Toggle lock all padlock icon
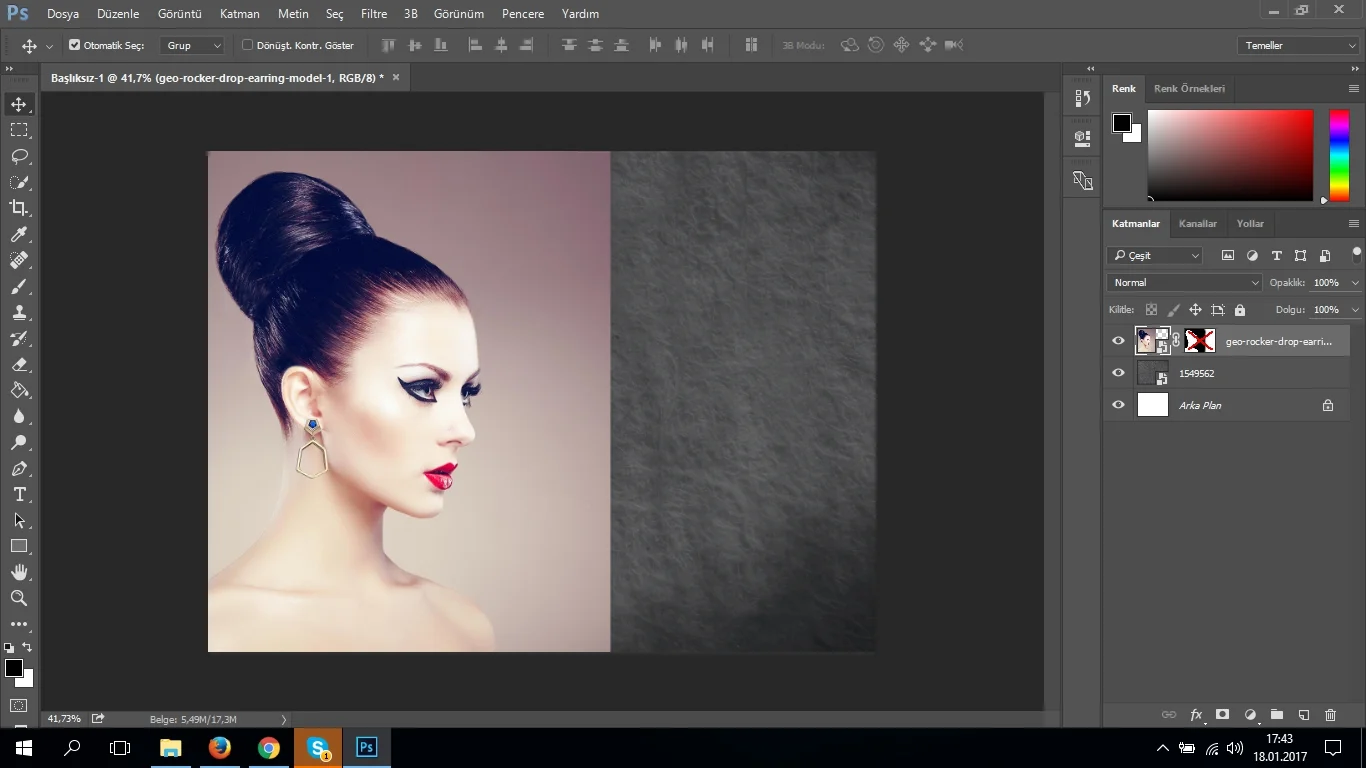This screenshot has height=768, width=1366. [1240, 310]
